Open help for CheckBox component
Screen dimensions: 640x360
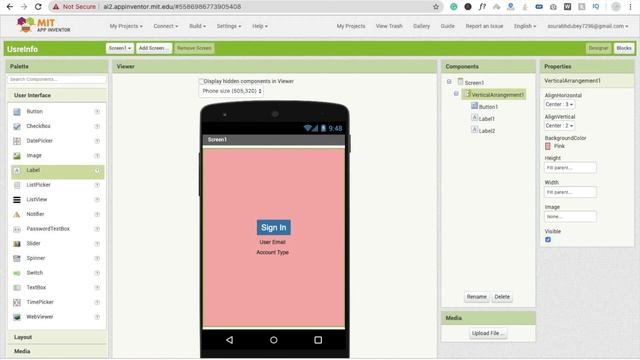pos(97,126)
